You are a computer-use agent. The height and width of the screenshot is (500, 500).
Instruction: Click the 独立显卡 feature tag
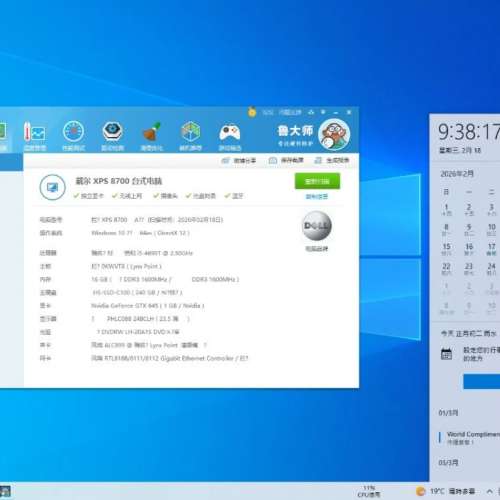coord(89,196)
